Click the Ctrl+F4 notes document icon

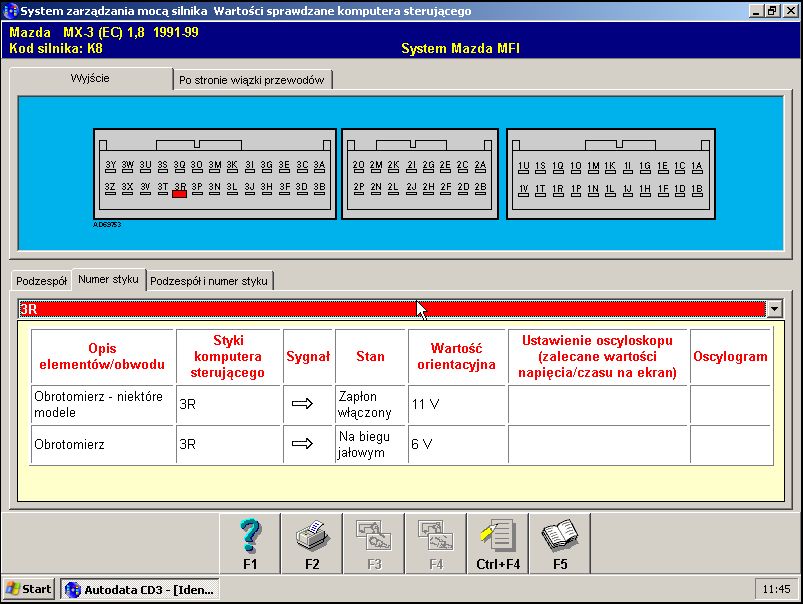(498, 544)
